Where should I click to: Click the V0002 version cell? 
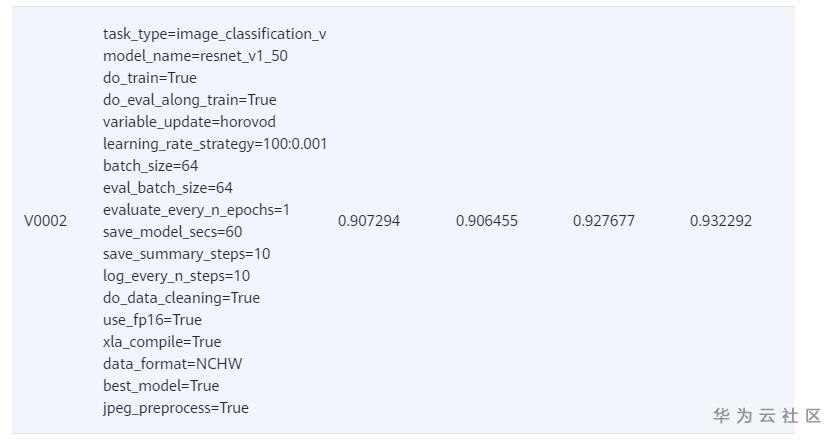click(45, 221)
